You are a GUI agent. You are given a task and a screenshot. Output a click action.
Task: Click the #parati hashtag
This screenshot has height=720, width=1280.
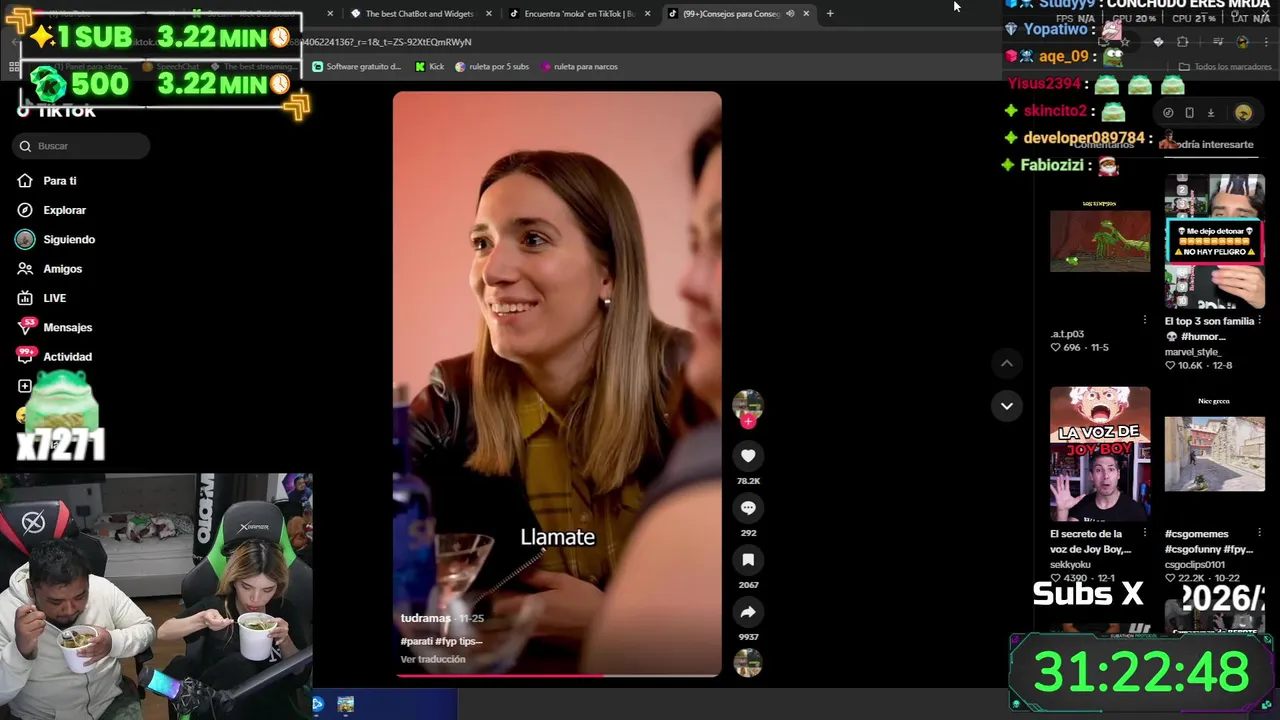click(x=416, y=641)
